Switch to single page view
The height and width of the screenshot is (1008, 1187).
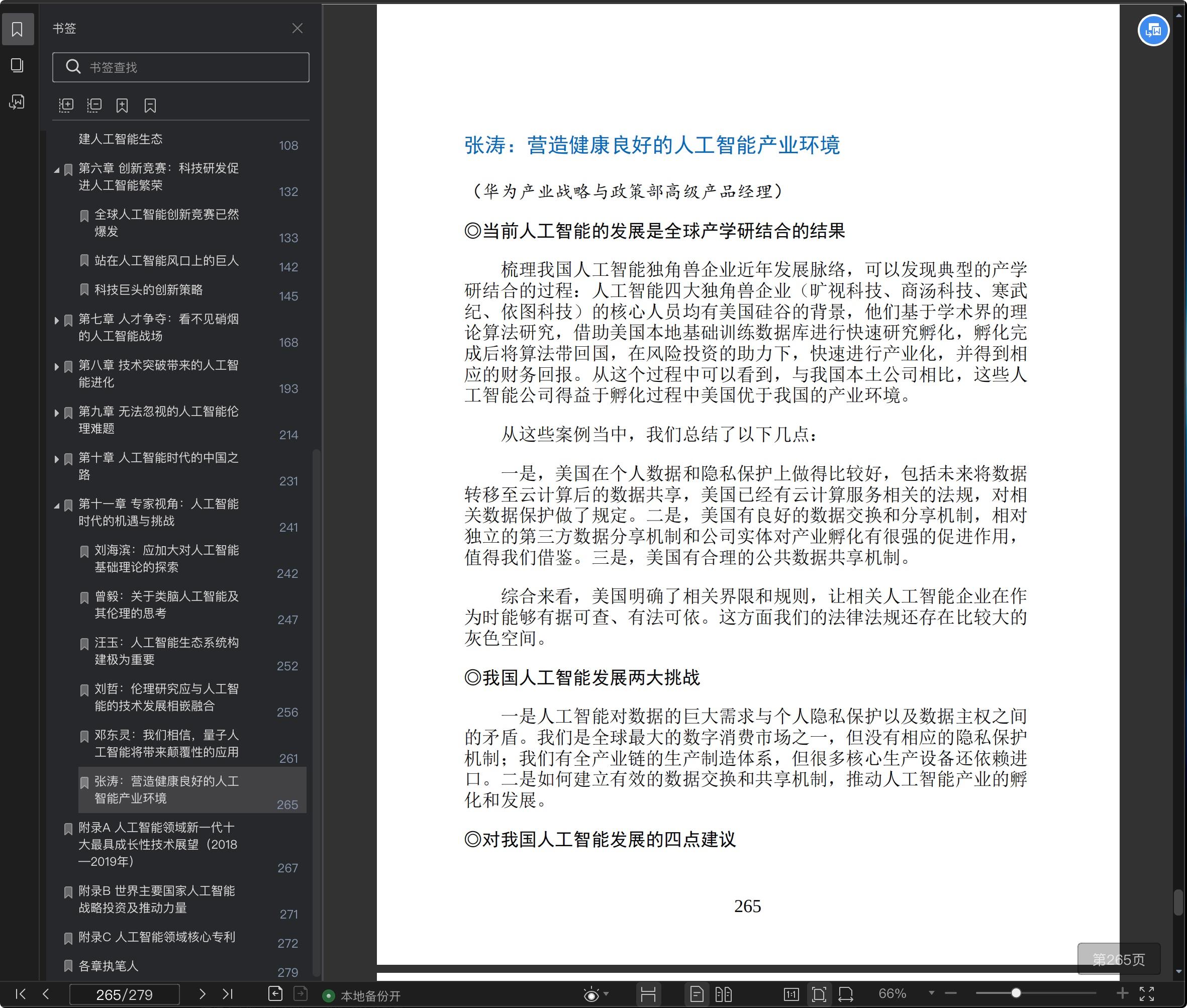(x=697, y=994)
